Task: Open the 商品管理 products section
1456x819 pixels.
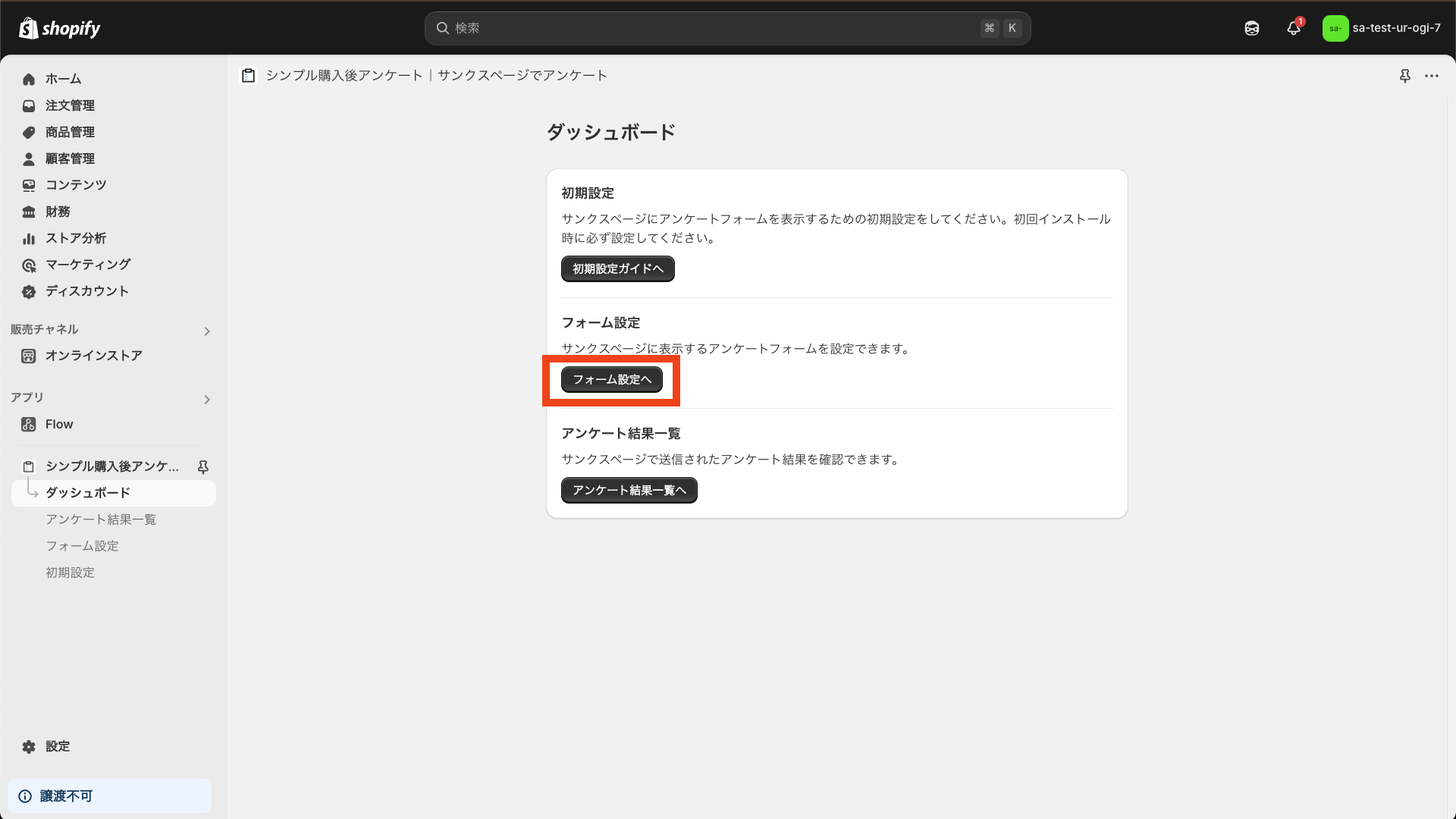Action: 69,132
